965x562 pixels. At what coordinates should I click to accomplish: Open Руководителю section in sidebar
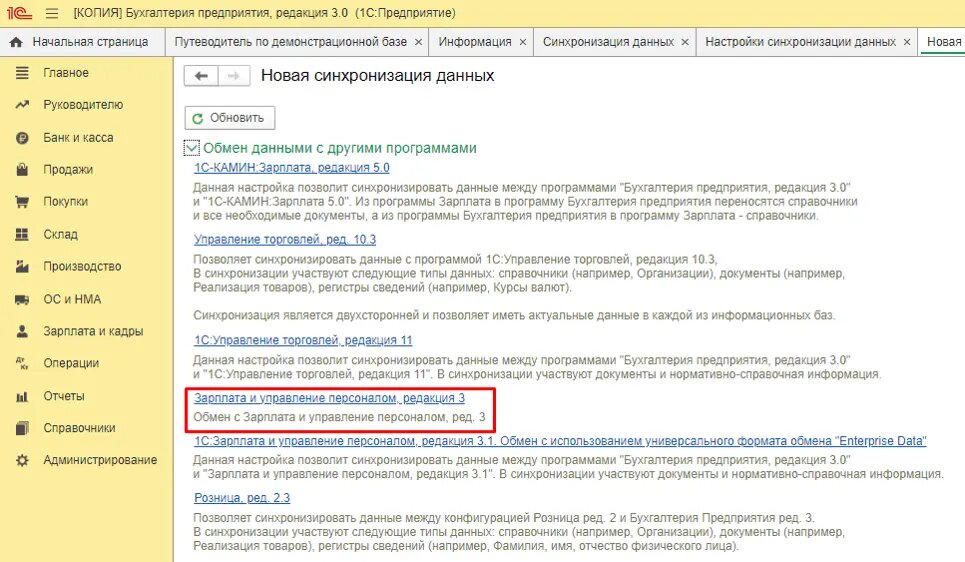(x=83, y=105)
